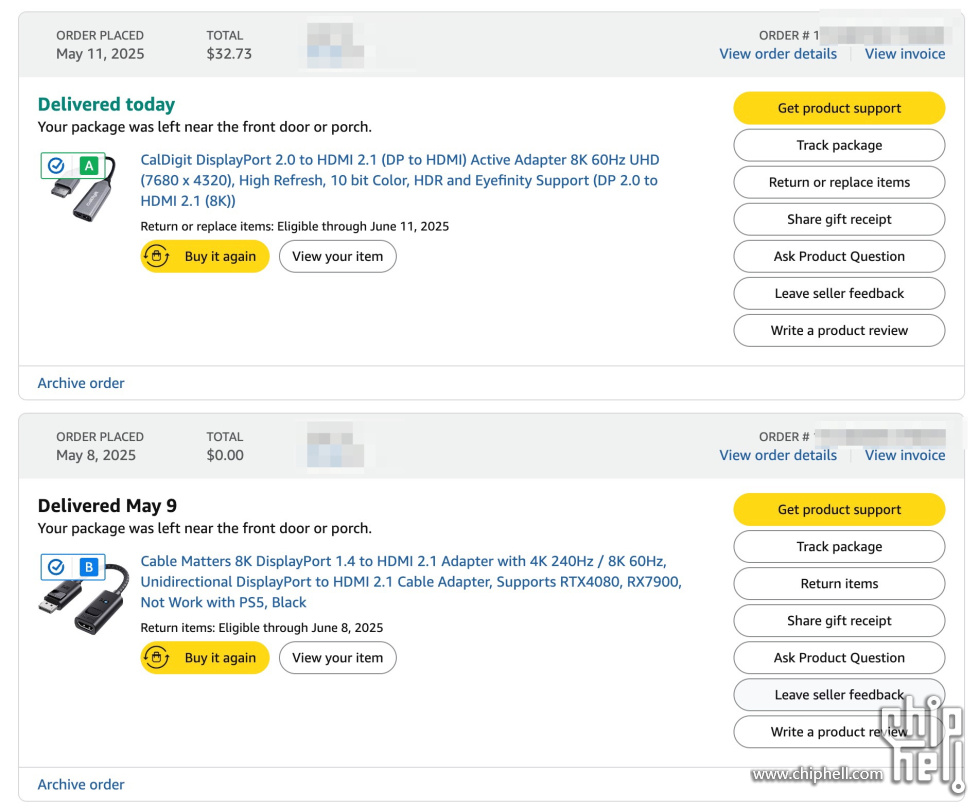Track package for the Cable Matters order
This screenshot has width=979, height=809.
pyautogui.click(x=839, y=547)
